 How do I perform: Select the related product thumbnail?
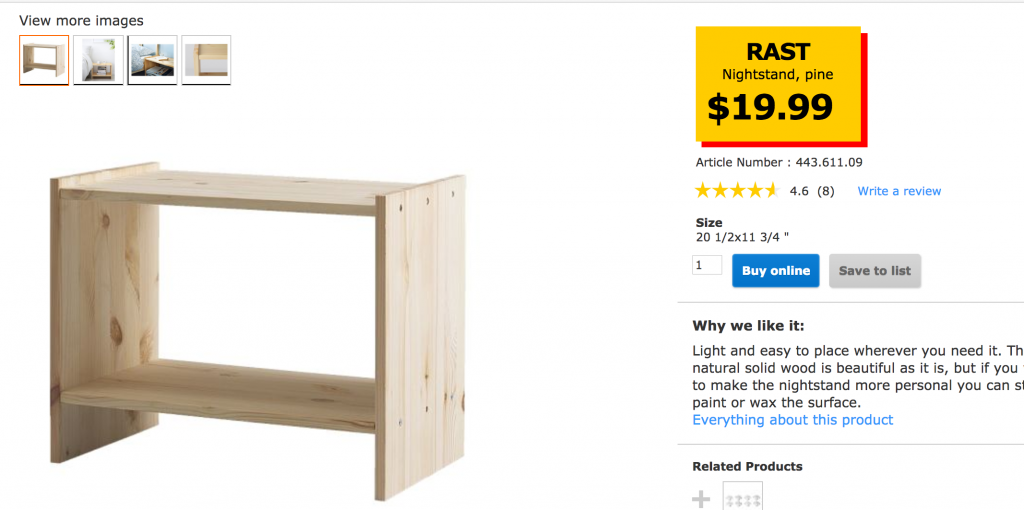click(x=742, y=497)
